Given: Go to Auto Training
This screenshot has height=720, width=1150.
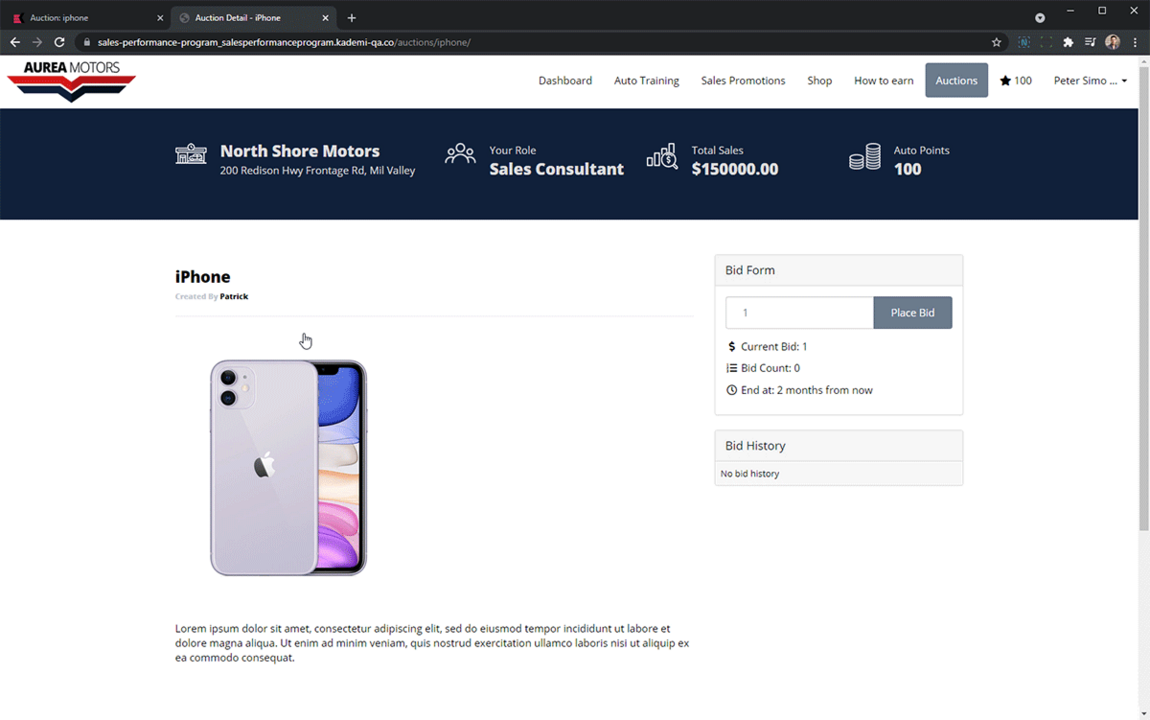Looking at the screenshot, I should pos(646,81).
